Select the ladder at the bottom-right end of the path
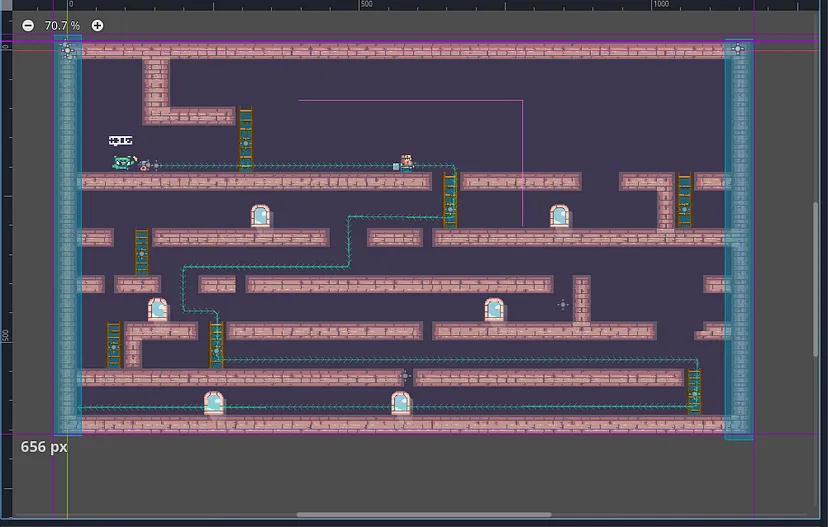Image resolution: width=828 pixels, height=527 pixels. (x=694, y=391)
